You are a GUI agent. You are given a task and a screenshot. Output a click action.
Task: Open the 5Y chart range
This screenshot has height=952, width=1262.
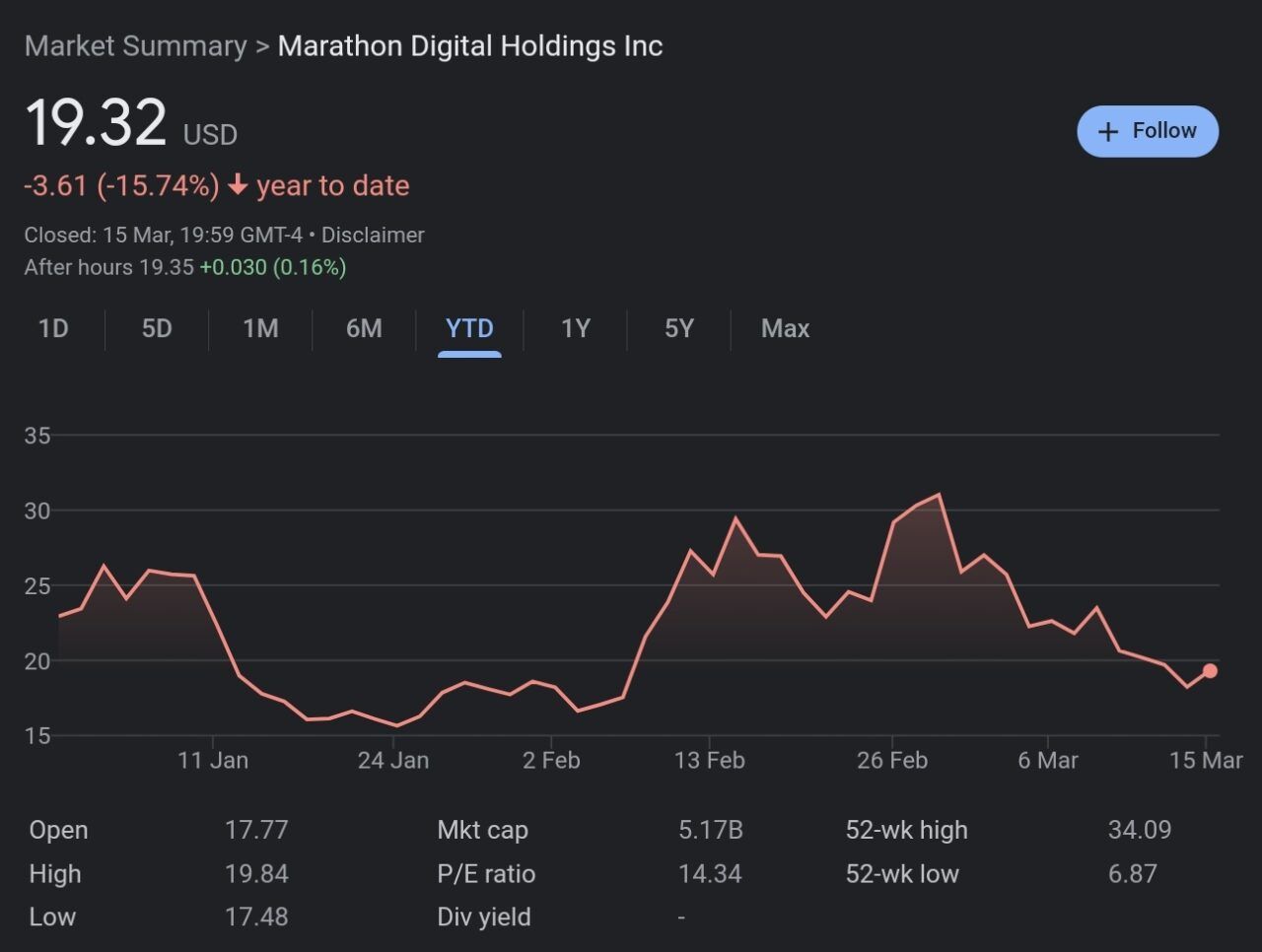[679, 328]
